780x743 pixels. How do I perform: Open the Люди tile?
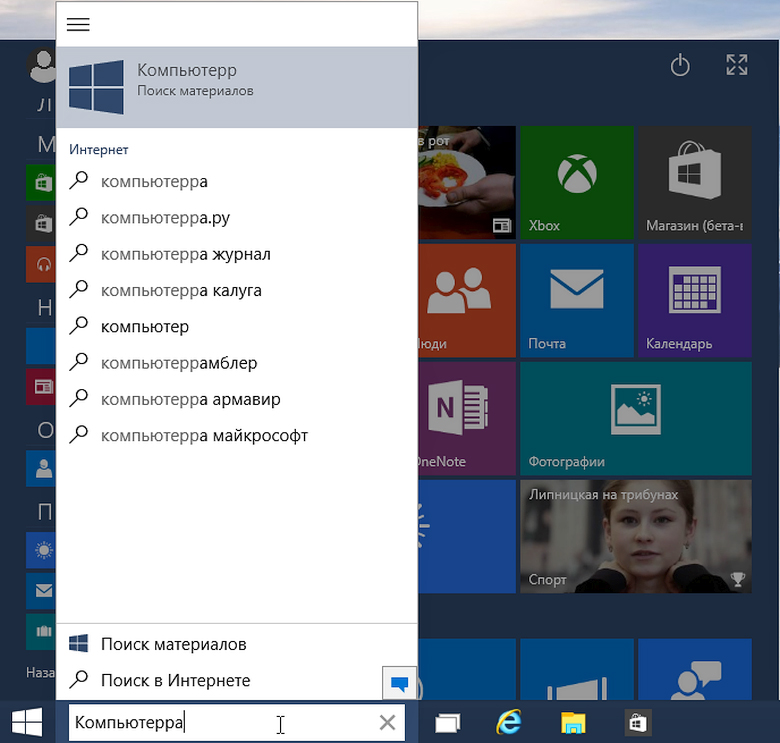click(x=467, y=300)
